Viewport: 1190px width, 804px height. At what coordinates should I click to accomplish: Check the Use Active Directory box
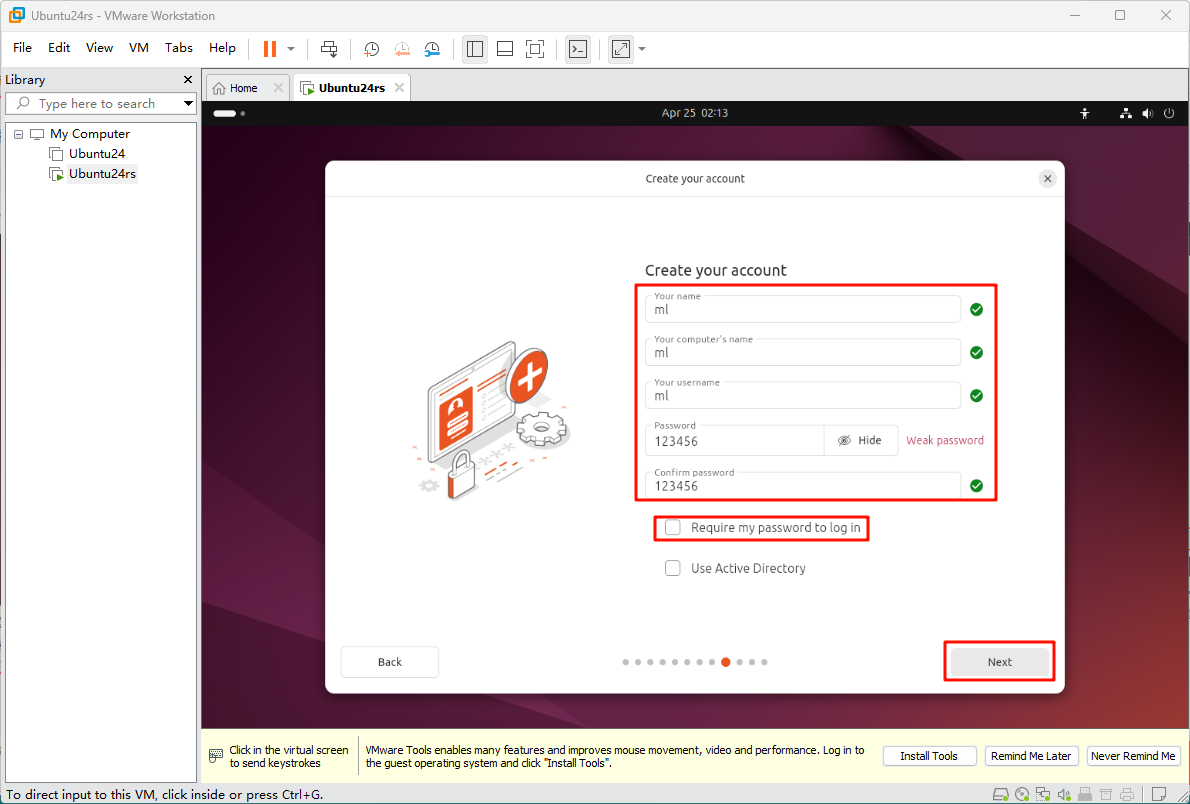click(672, 568)
